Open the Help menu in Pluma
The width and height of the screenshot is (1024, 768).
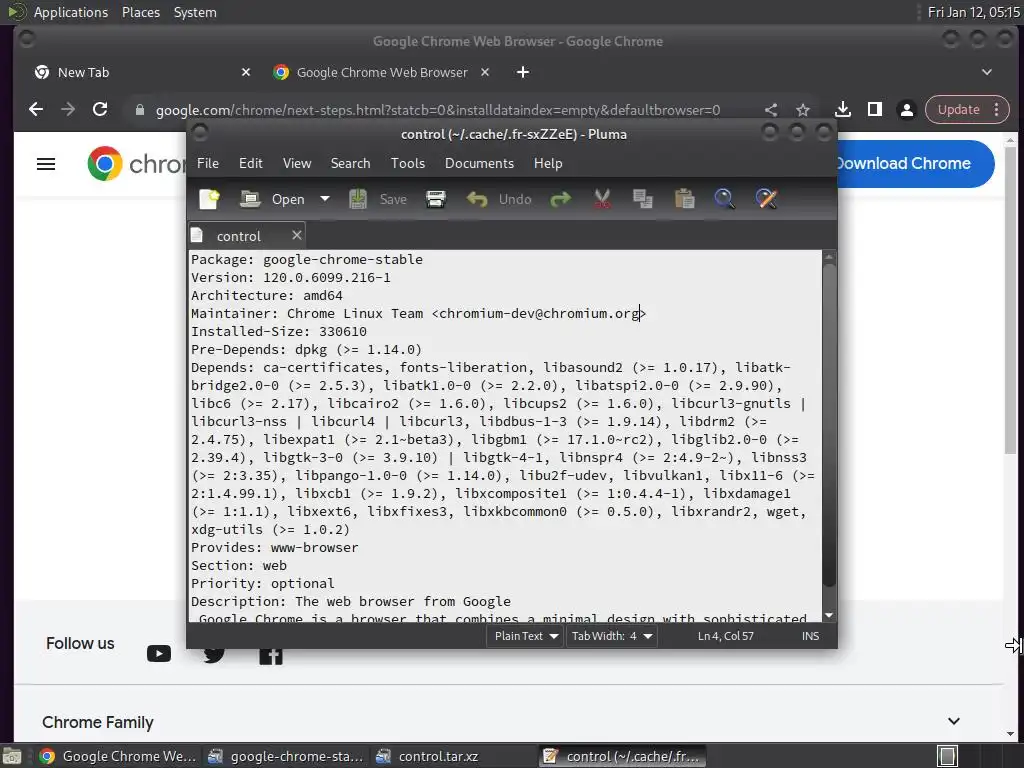(548, 163)
